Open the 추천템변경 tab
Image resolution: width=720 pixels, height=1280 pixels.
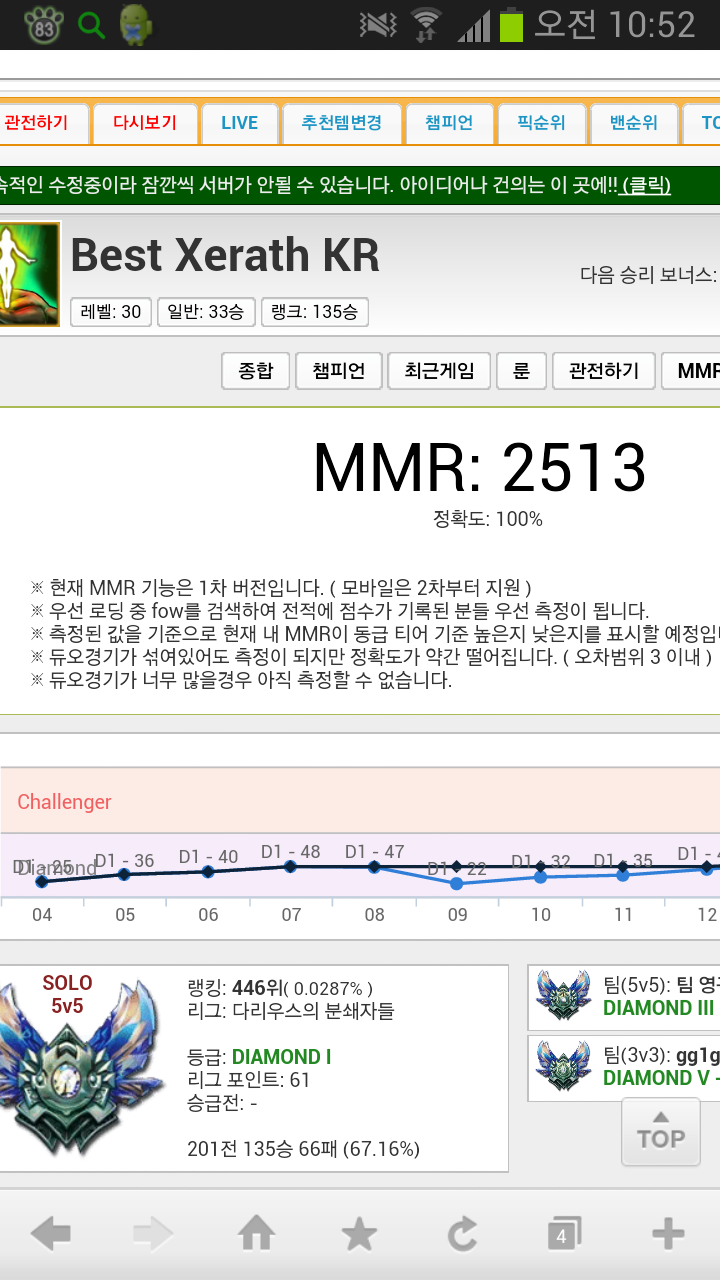pyautogui.click(x=342, y=124)
